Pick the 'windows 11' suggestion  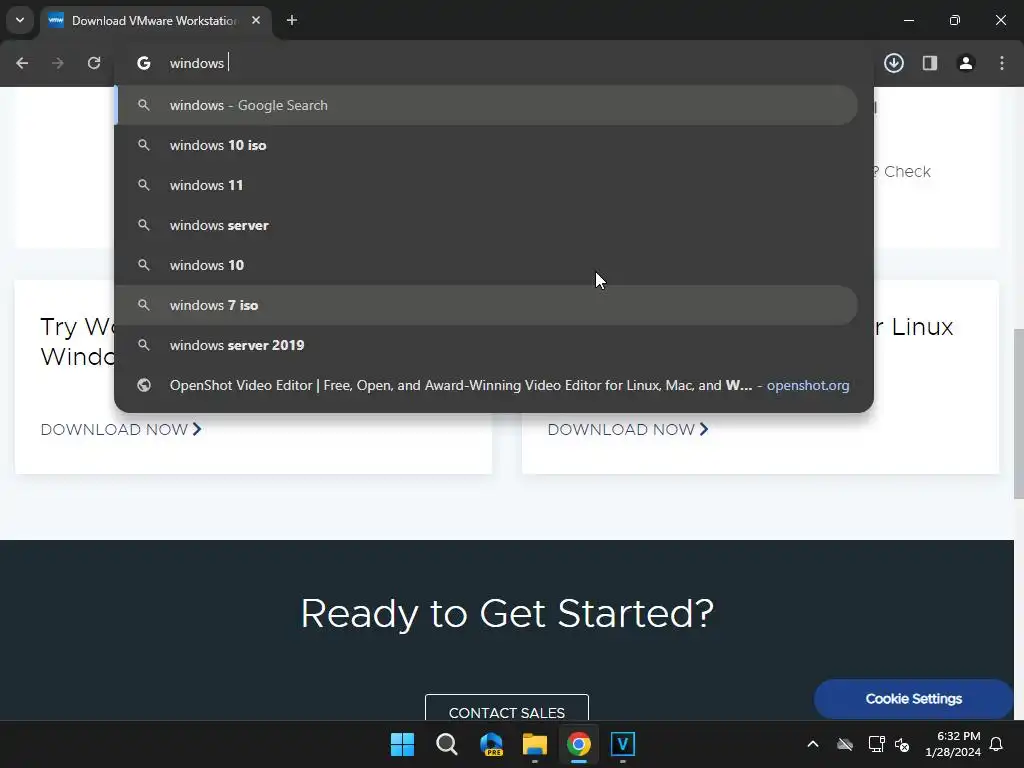(487, 185)
